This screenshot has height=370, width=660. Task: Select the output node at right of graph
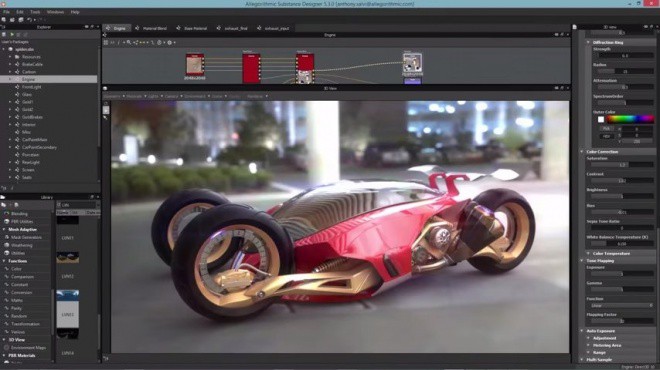[x=412, y=63]
